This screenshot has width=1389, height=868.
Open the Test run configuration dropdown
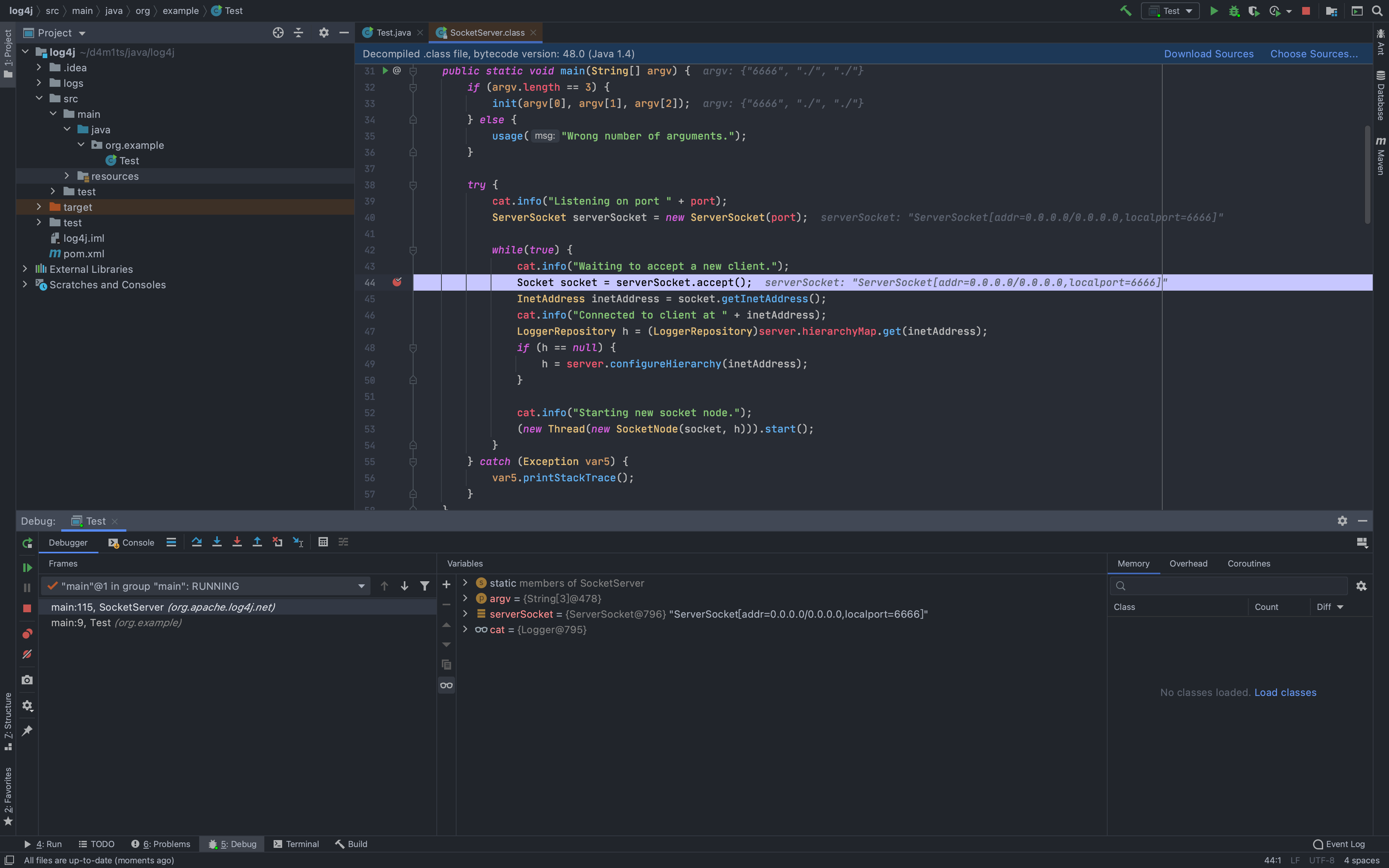pos(1171,11)
